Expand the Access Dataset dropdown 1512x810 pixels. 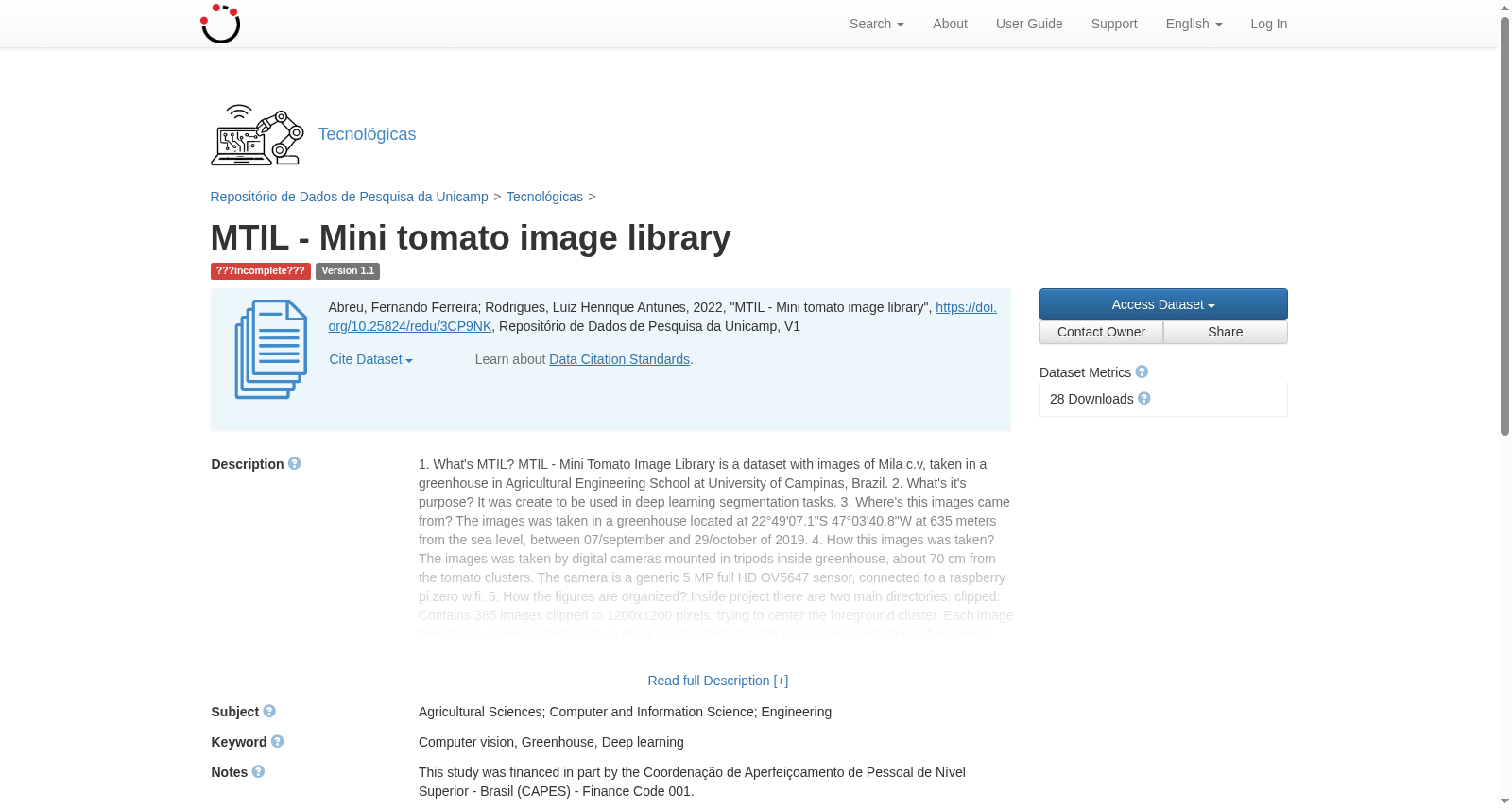(1163, 304)
